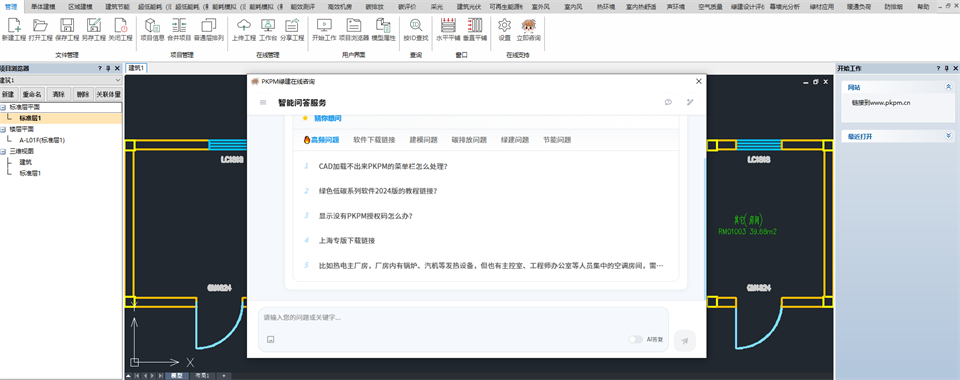Open question CAD加载不出来PKPM的菜单栏怎么处理
The height and width of the screenshot is (380, 960).
pyautogui.click(x=383, y=166)
